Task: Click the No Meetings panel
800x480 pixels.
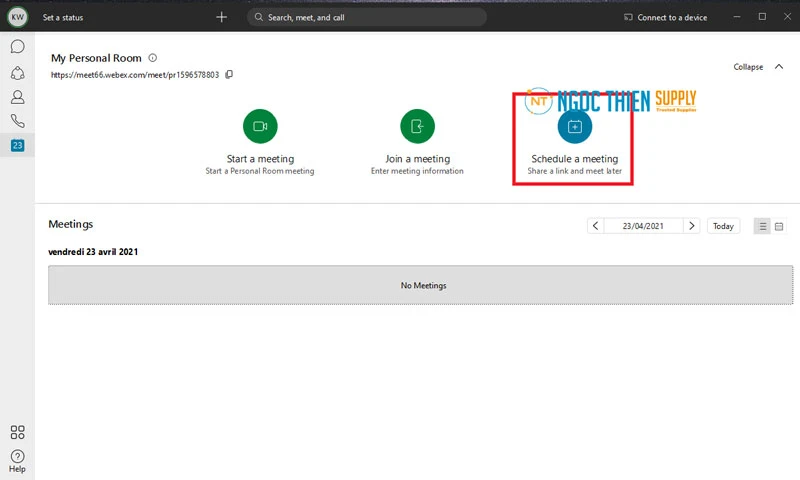Action: [x=420, y=285]
